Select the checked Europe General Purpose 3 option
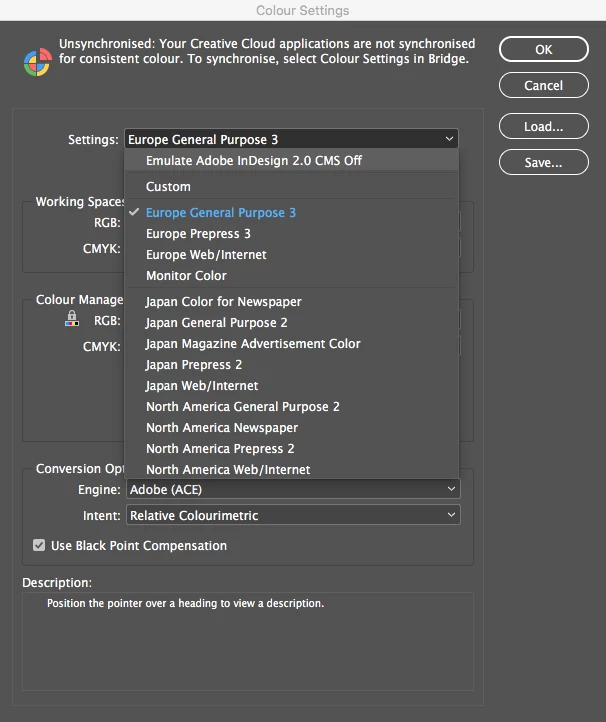 pyautogui.click(x=291, y=213)
